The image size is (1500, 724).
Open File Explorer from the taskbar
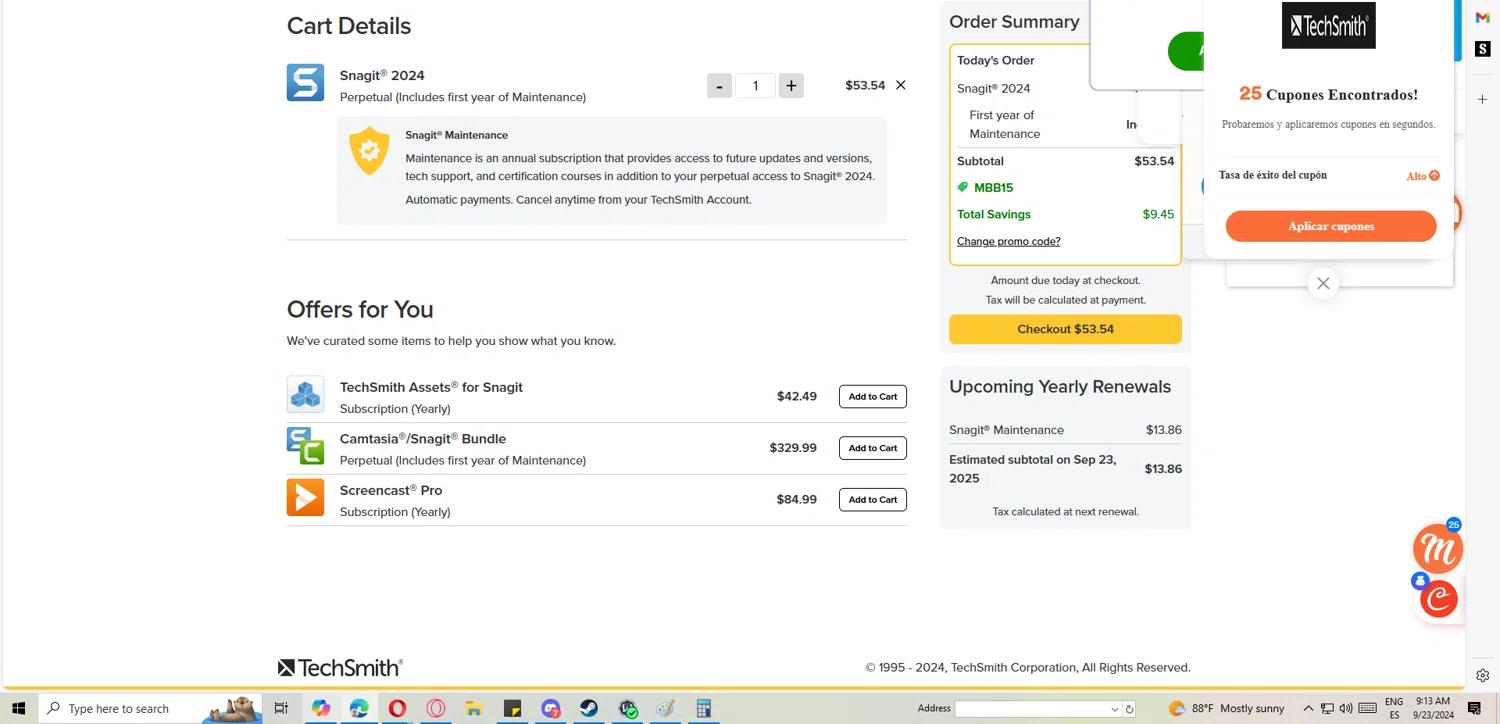[474, 708]
